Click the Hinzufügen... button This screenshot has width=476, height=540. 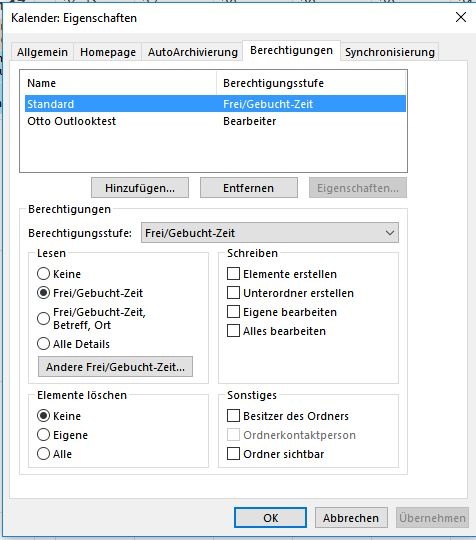pyautogui.click(x=140, y=188)
